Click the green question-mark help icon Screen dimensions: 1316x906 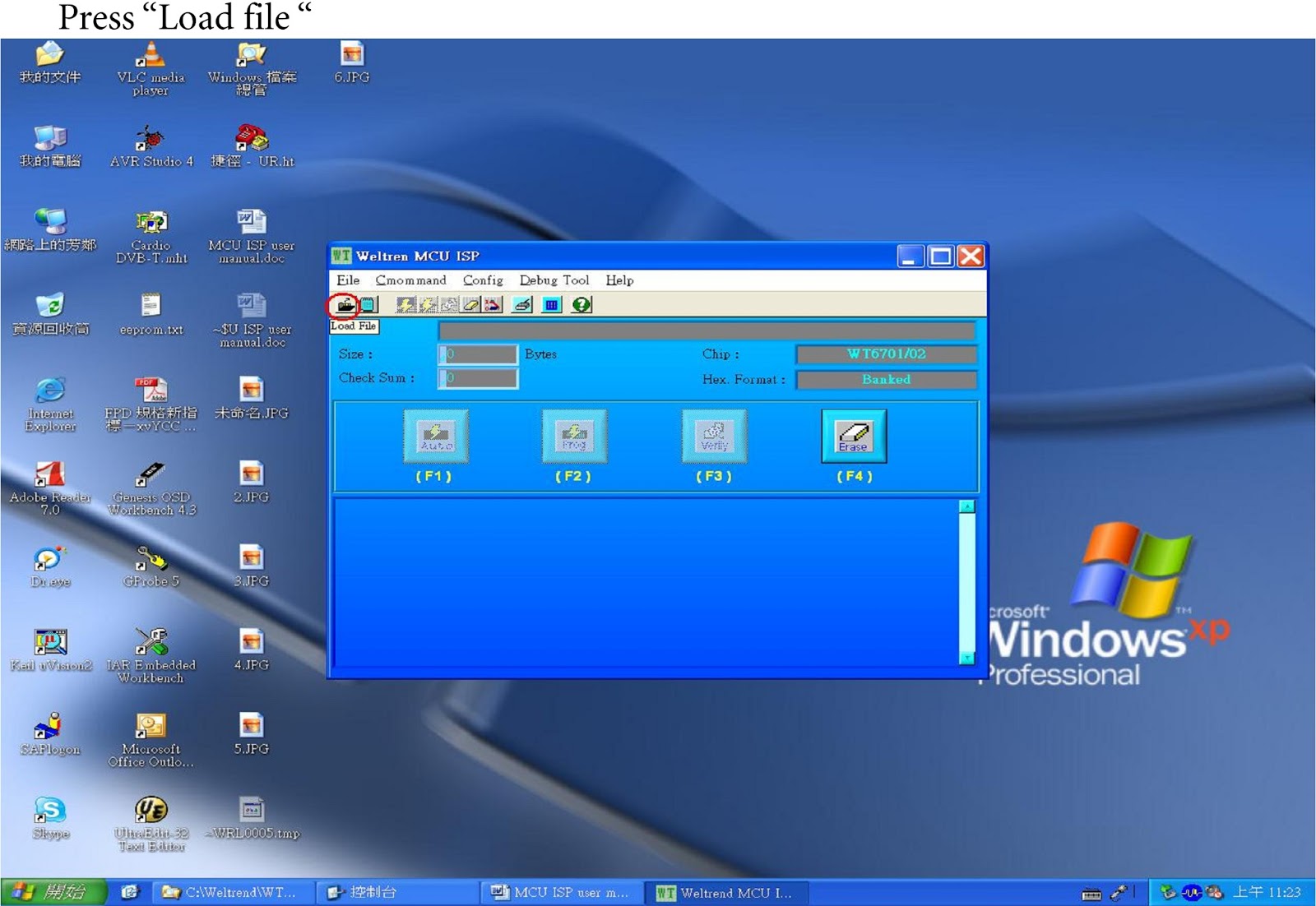(582, 305)
